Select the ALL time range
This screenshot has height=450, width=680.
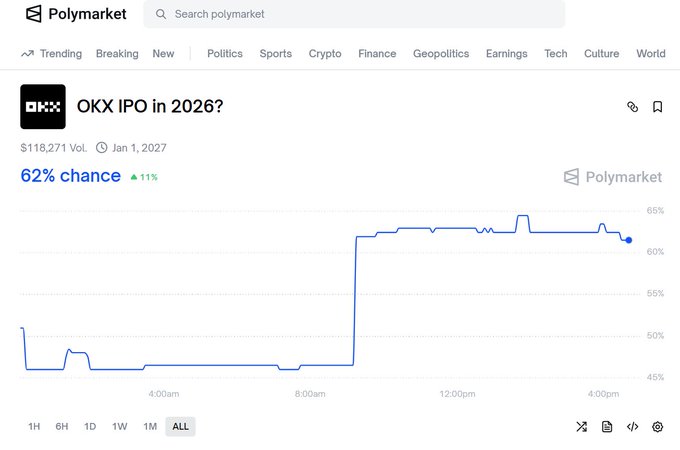(x=180, y=427)
